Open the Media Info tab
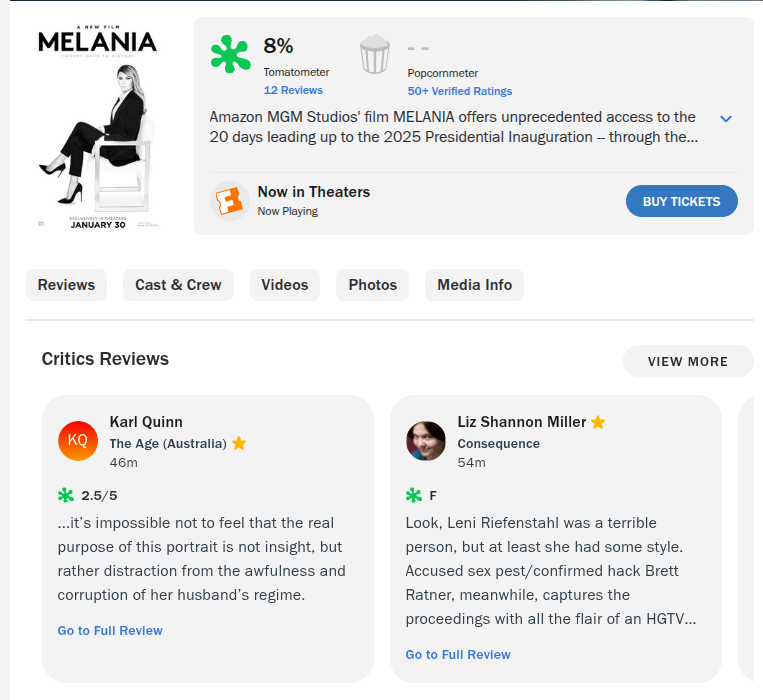This screenshot has height=700, width=763. pos(474,285)
